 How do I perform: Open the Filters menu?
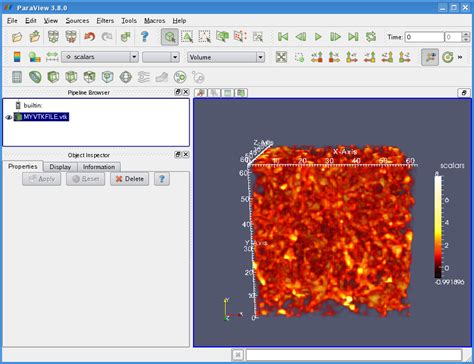pyautogui.click(x=105, y=21)
